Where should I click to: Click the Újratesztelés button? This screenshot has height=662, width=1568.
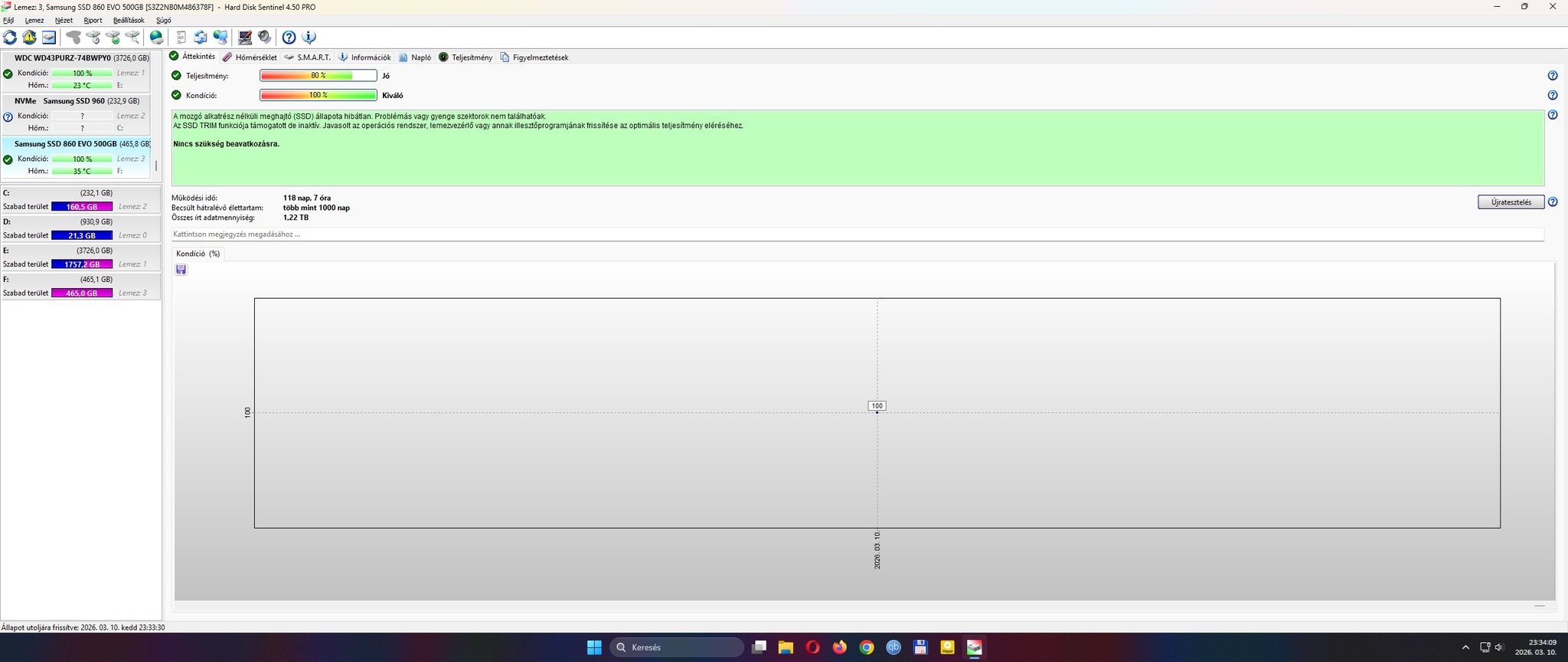(x=1511, y=202)
